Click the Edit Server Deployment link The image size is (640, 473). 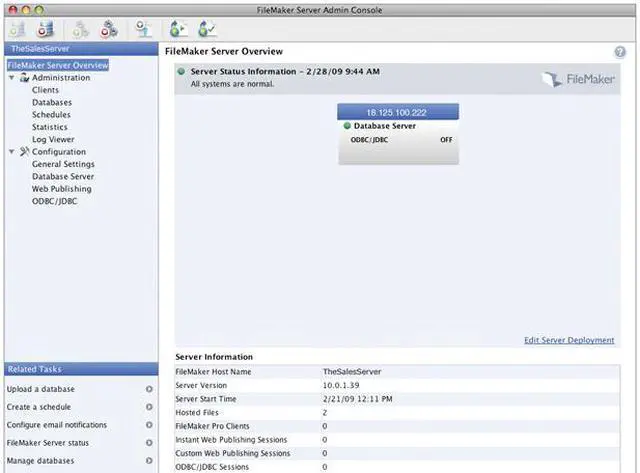(x=569, y=340)
